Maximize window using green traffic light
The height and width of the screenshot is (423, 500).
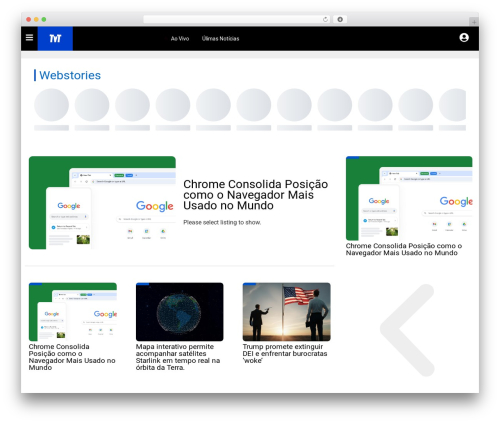[x=44, y=19]
